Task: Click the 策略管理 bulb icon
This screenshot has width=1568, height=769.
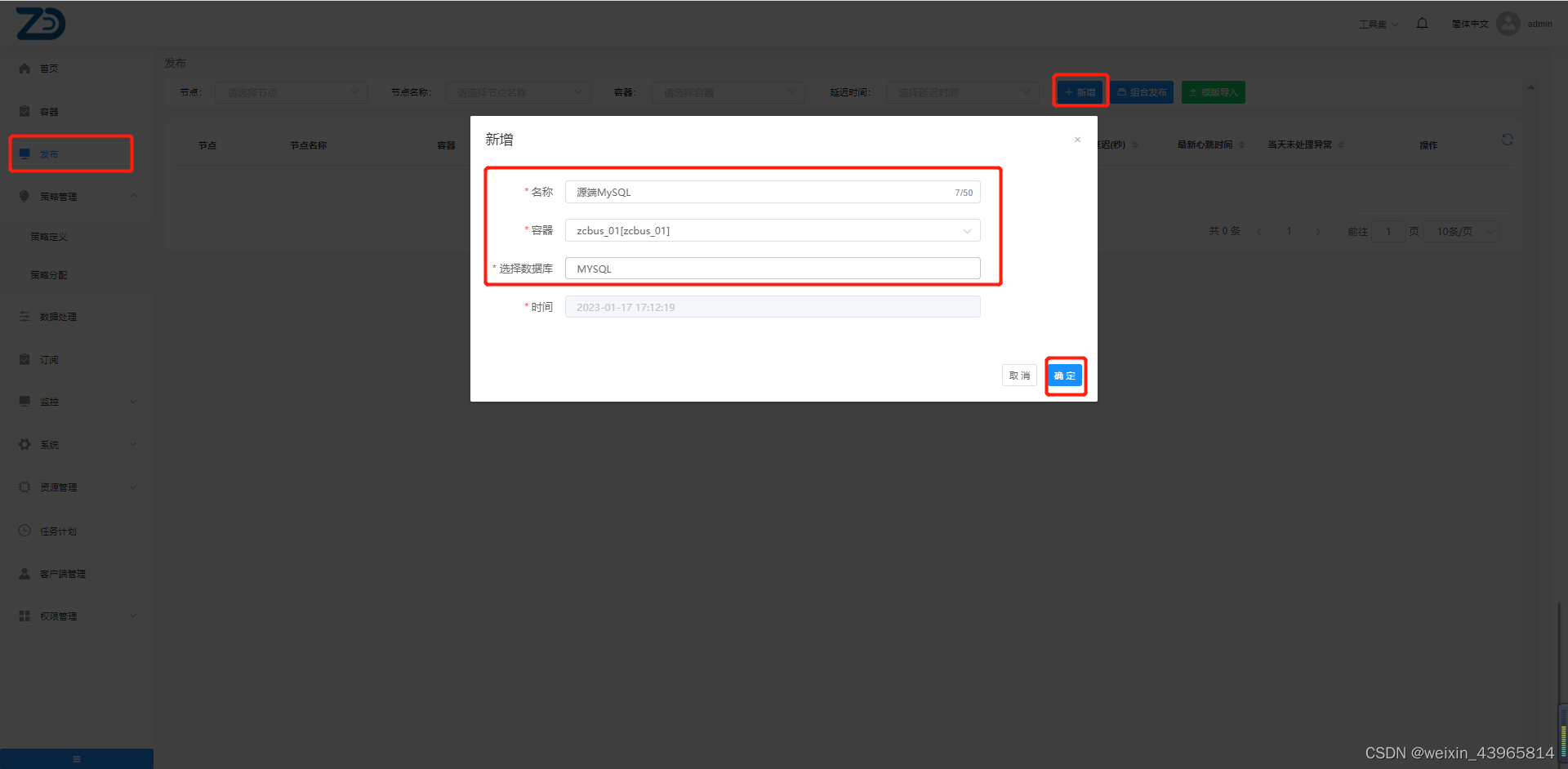Action: tap(24, 196)
